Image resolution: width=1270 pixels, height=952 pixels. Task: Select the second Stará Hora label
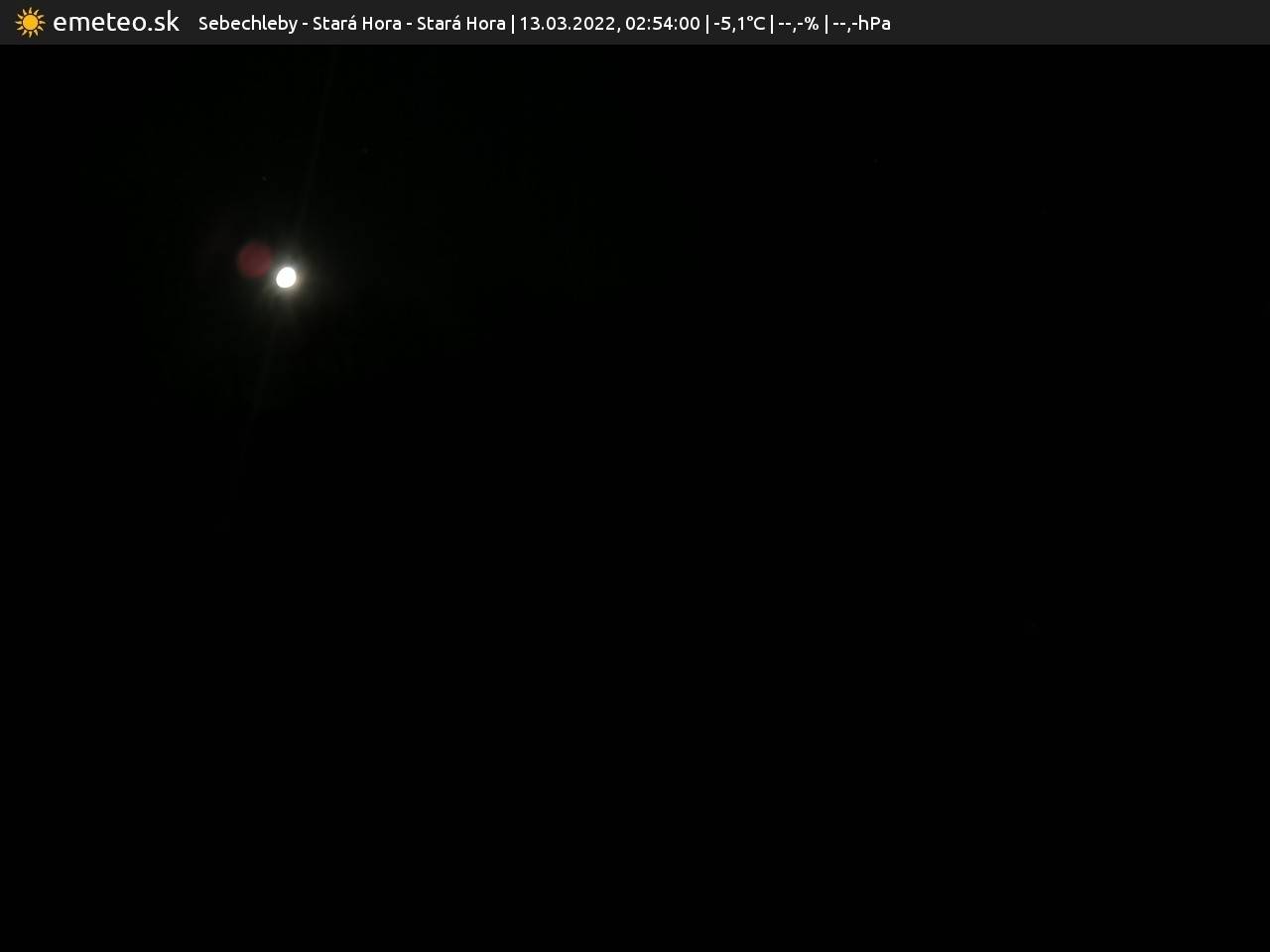pos(460,24)
